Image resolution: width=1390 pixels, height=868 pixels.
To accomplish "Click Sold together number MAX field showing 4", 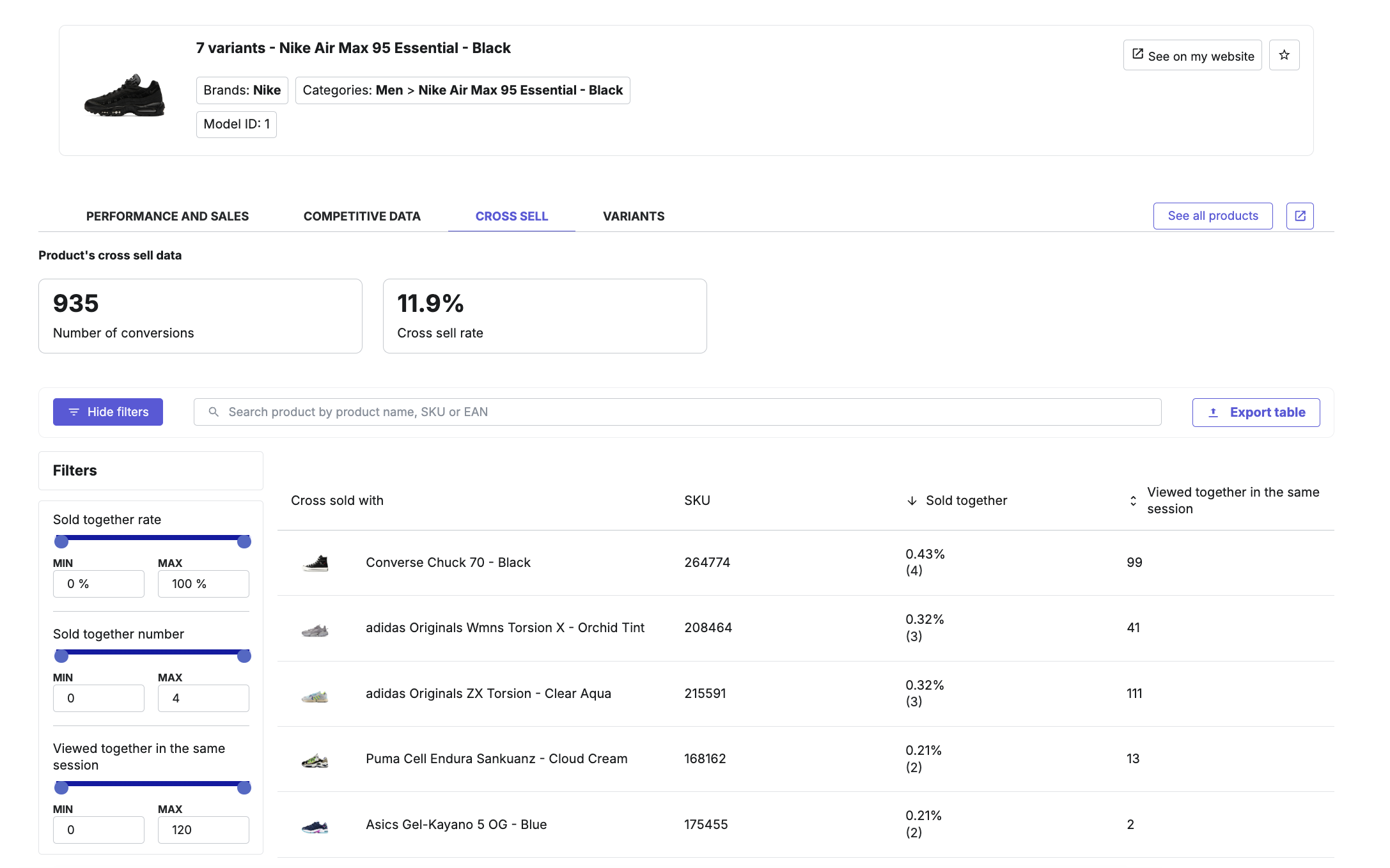I will click(x=203, y=698).
